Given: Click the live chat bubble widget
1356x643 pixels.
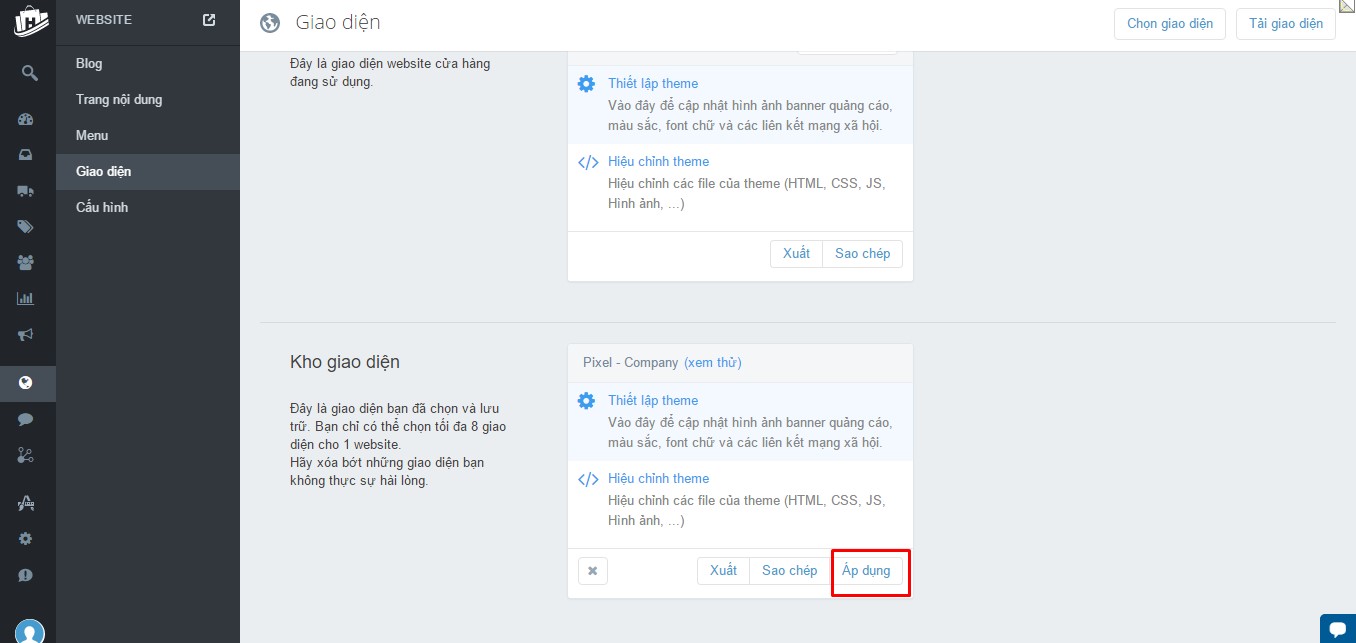Looking at the screenshot, I should pyautogui.click(x=1337, y=628).
